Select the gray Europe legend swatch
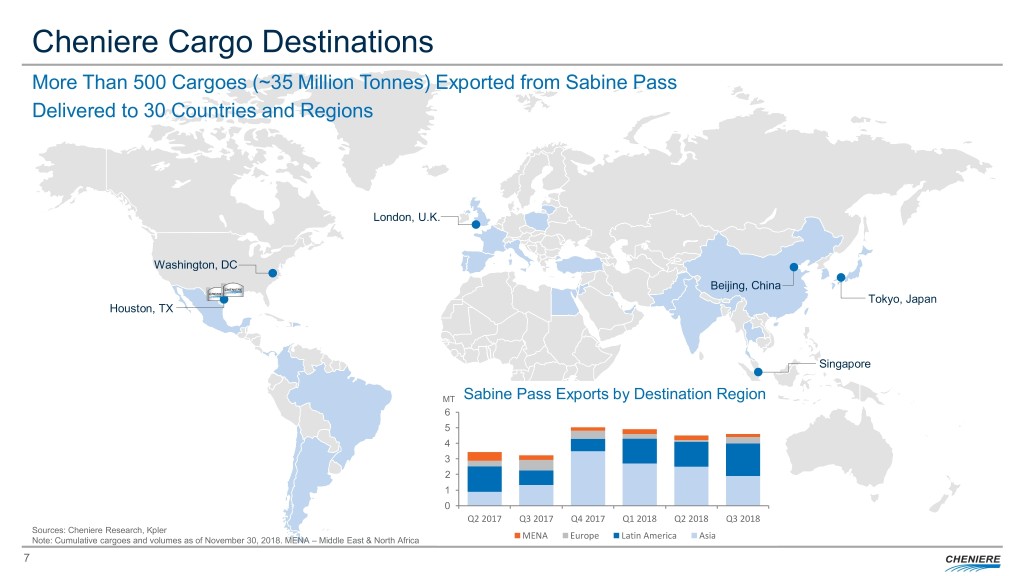1024x576 pixels. point(566,536)
